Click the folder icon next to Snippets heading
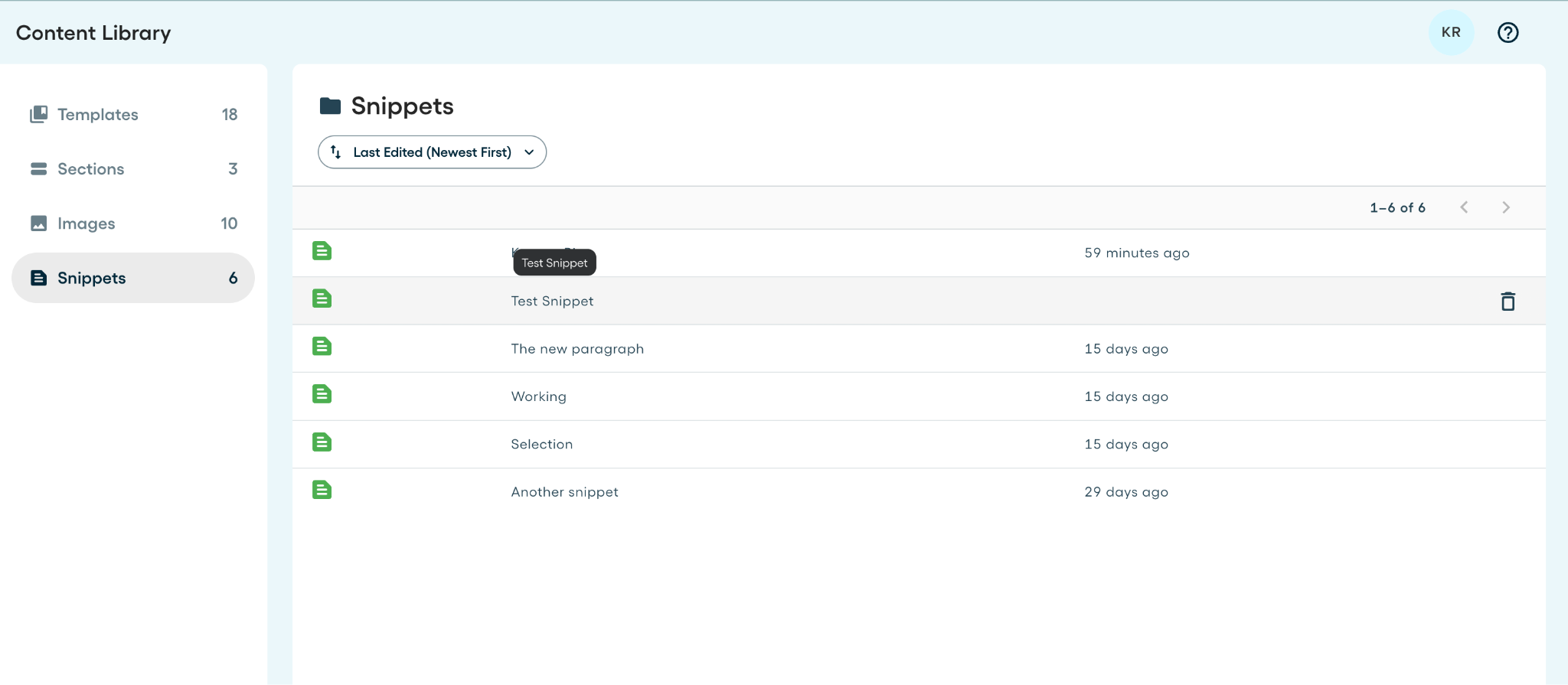The height and width of the screenshot is (685, 1568). click(330, 106)
